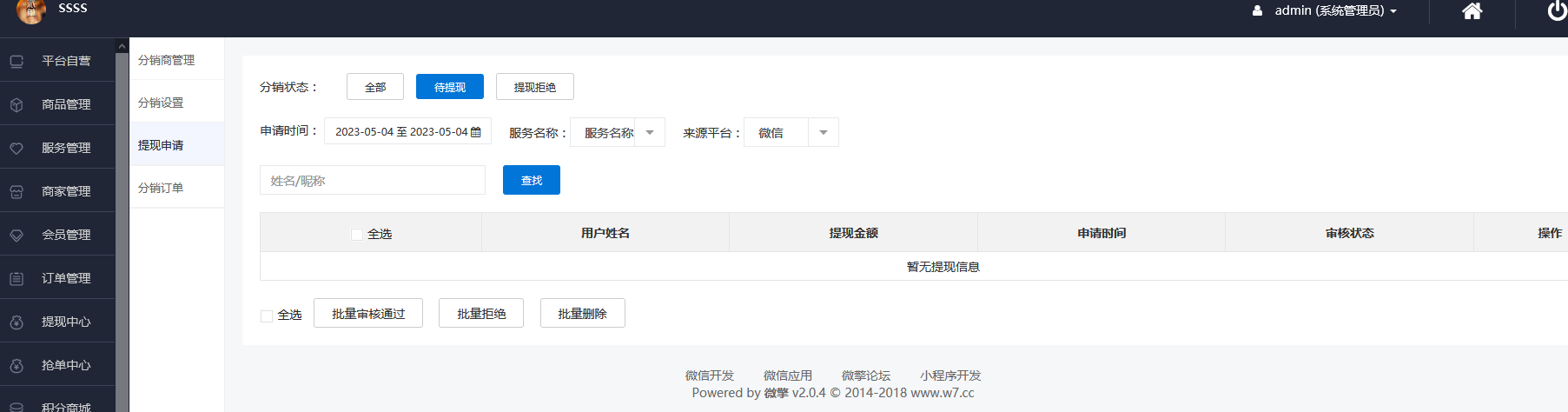Screen dimensions: 1568x412
Task: Click the 抢单中心 icon
Action: pos(17,365)
